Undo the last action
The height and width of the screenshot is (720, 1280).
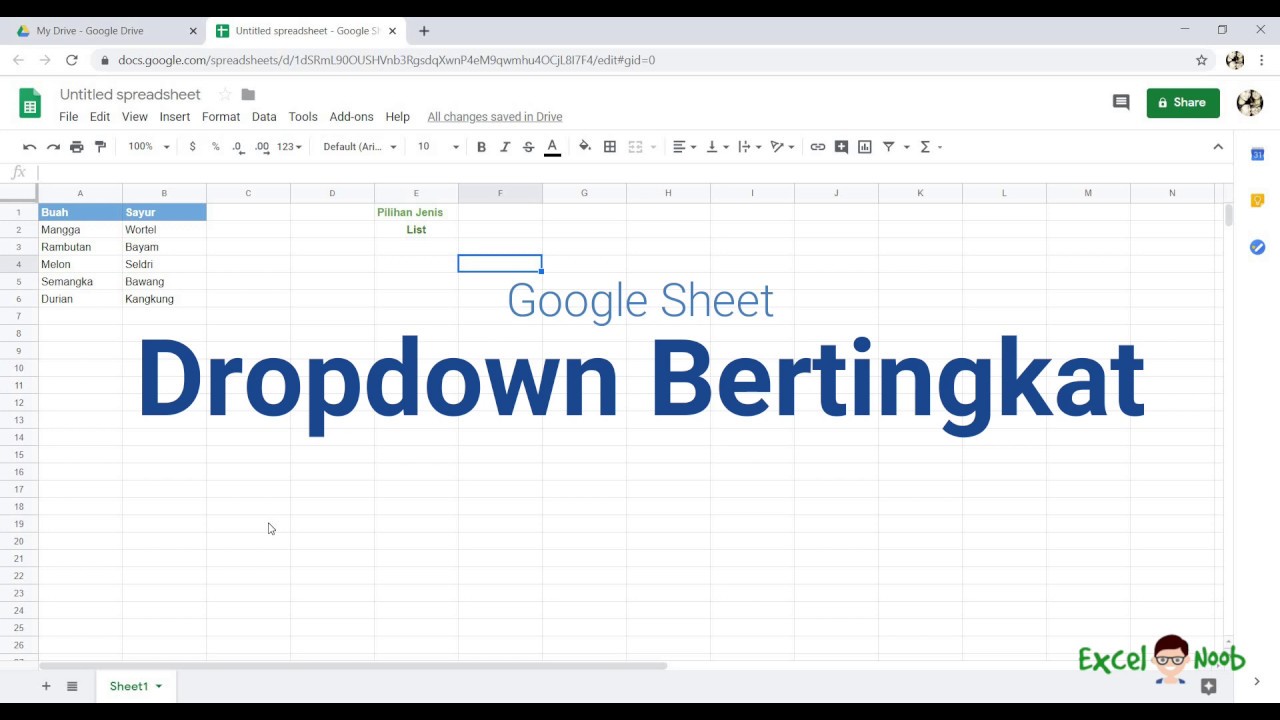click(x=30, y=147)
